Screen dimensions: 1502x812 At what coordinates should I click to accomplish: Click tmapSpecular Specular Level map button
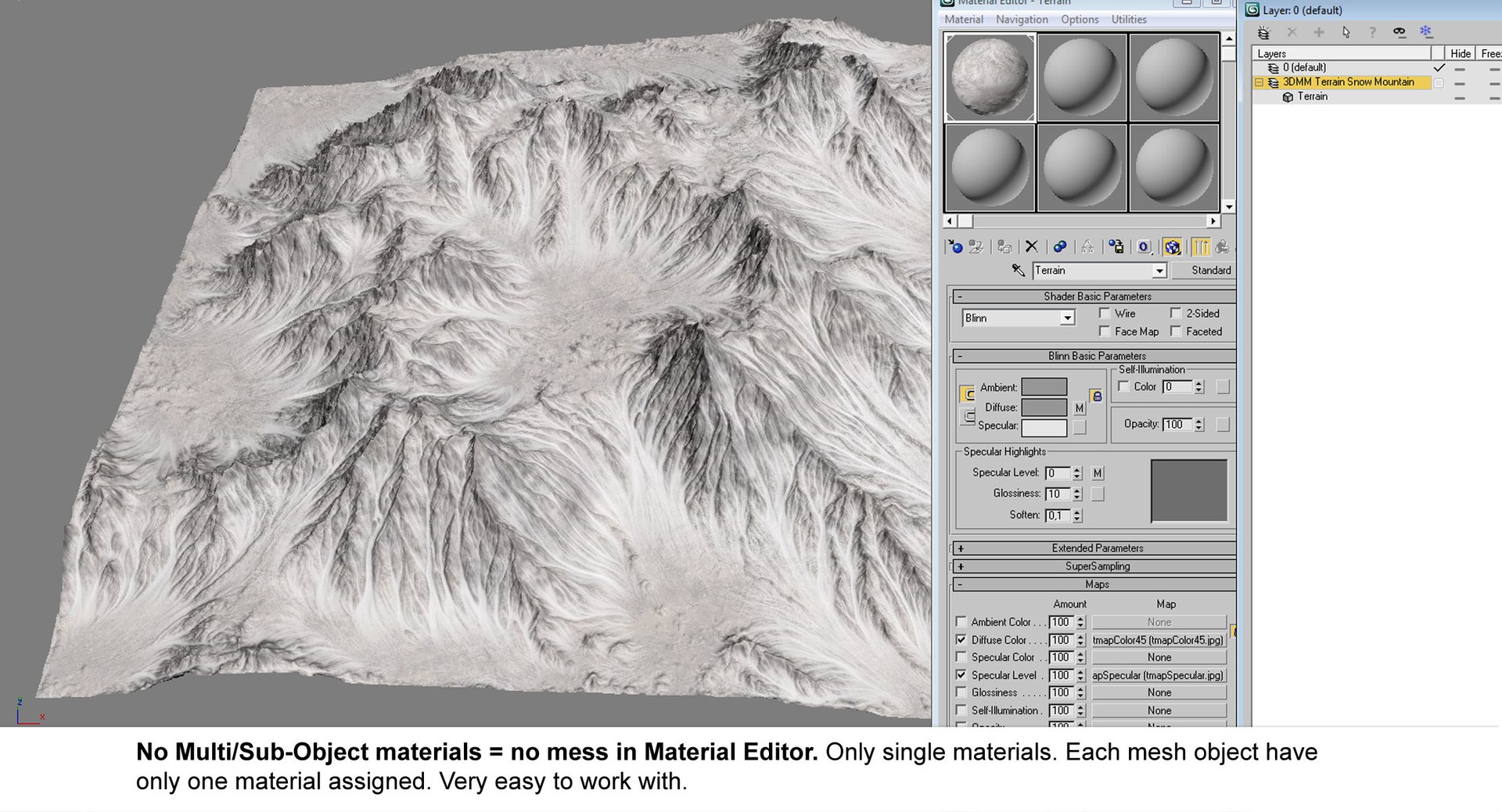coord(1159,675)
